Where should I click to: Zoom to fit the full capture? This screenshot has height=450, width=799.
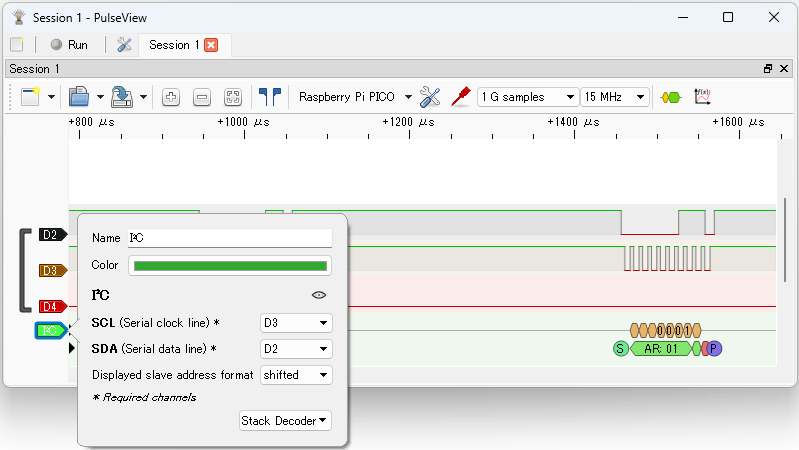tap(233, 97)
